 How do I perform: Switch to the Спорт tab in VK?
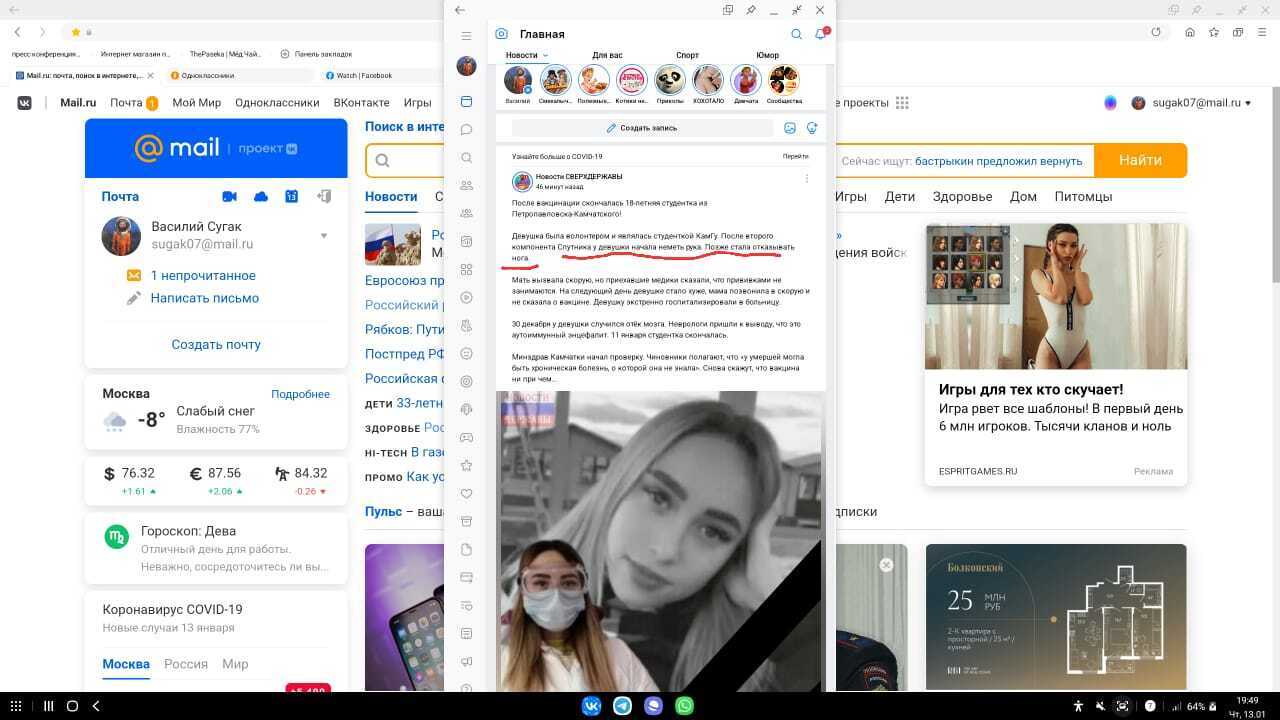(x=687, y=55)
